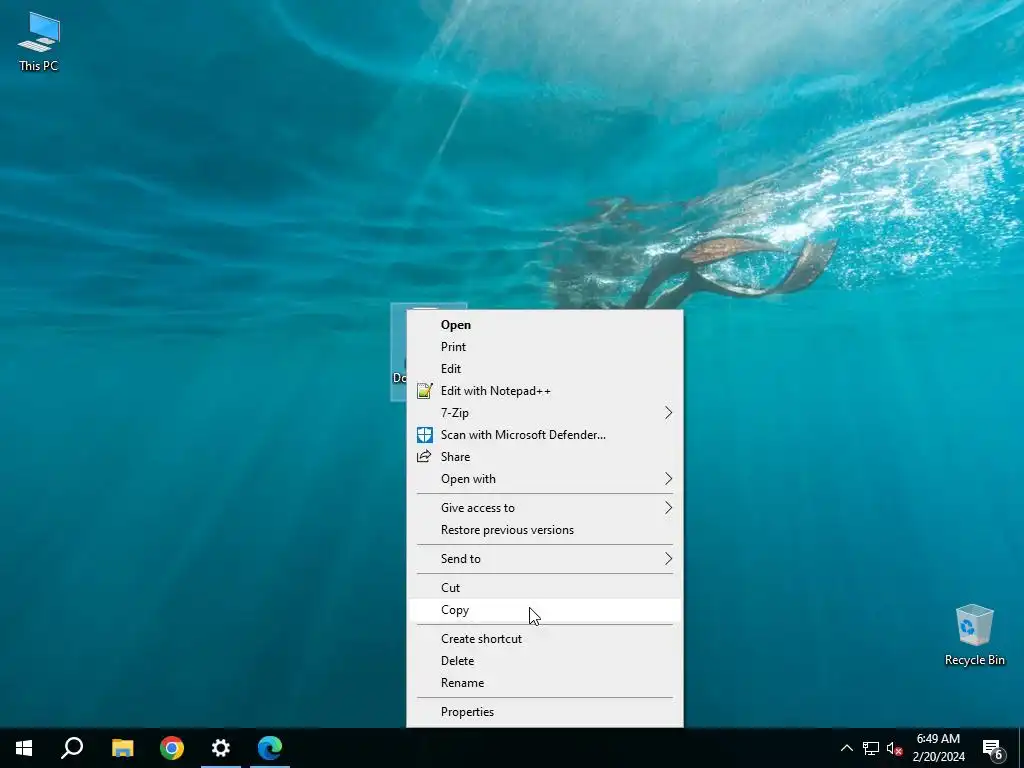This screenshot has width=1024, height=768.
Task: Choose Copy in the context menu
Action: [x=545, y=610]
